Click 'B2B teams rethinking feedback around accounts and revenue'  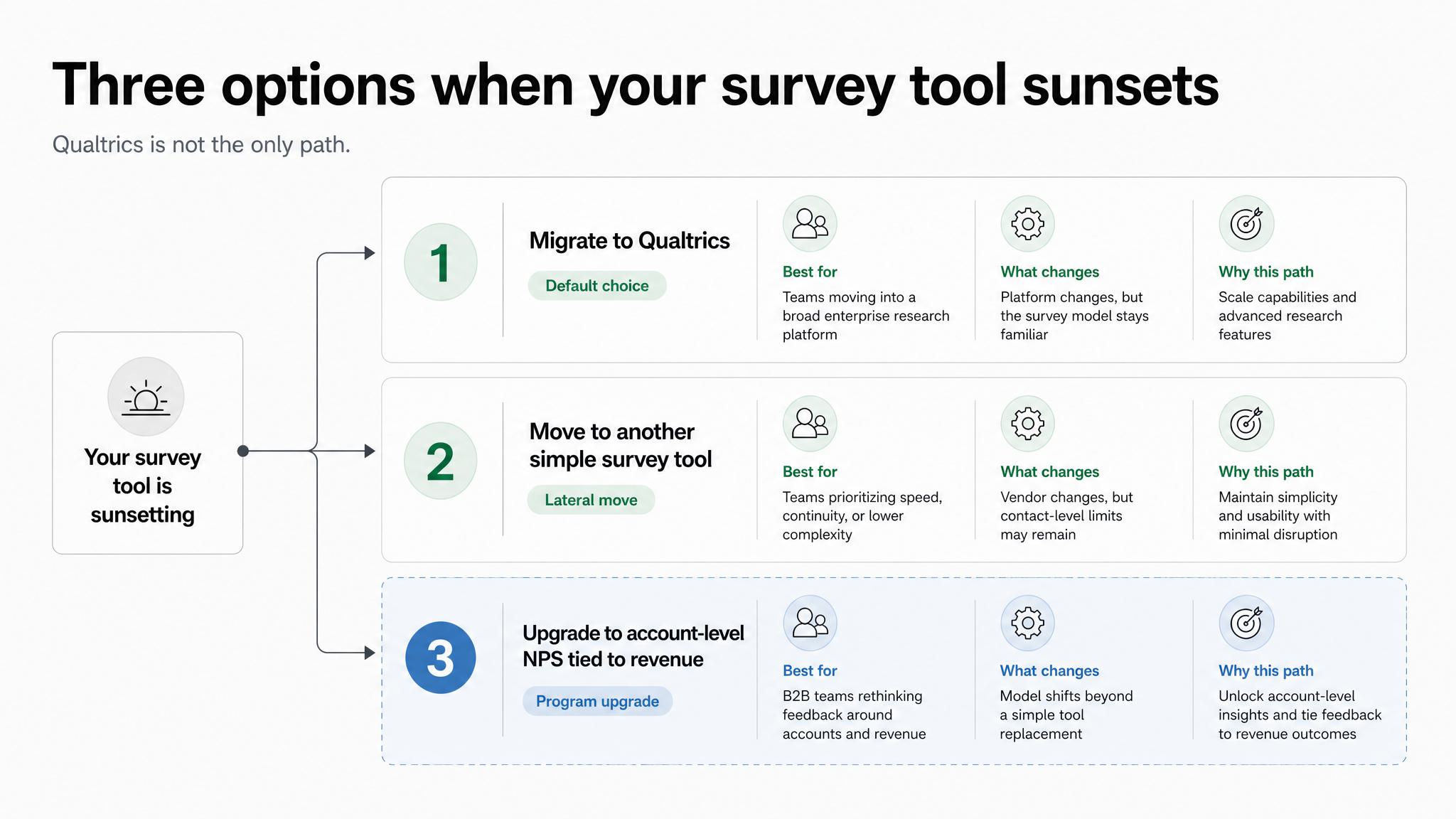(x=854, y=714)
